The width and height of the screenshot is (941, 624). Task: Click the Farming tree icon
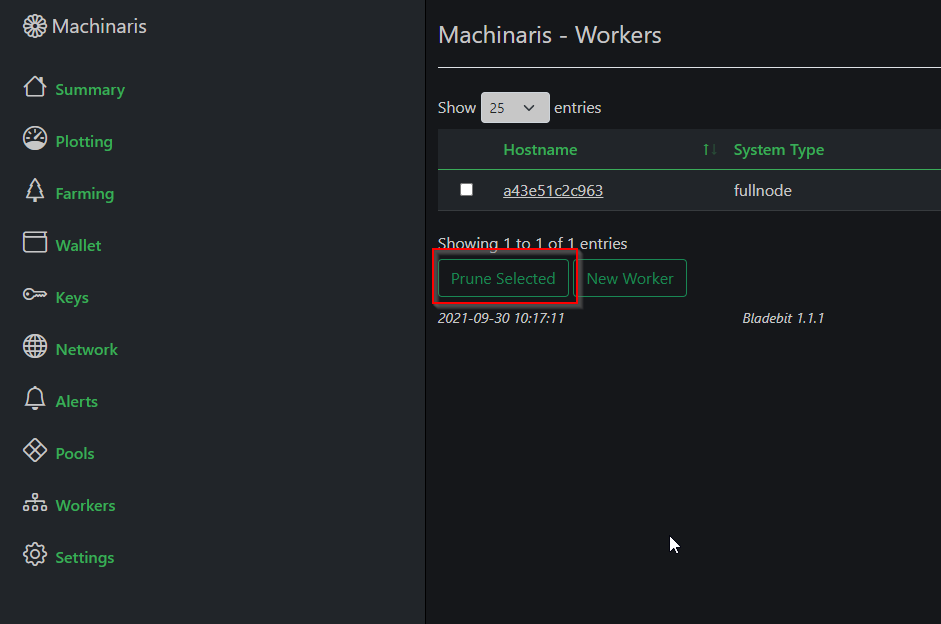click(x=35, y=190)
